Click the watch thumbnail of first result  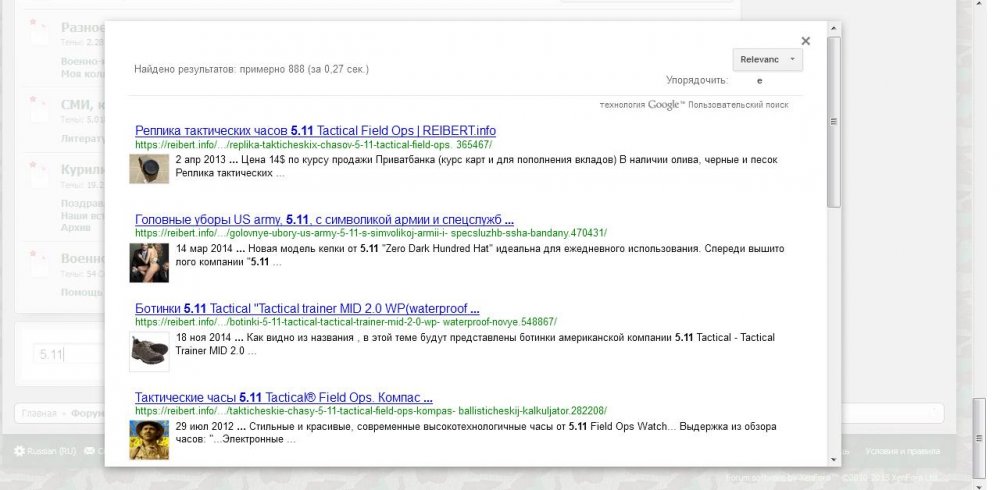pos(149,170)
